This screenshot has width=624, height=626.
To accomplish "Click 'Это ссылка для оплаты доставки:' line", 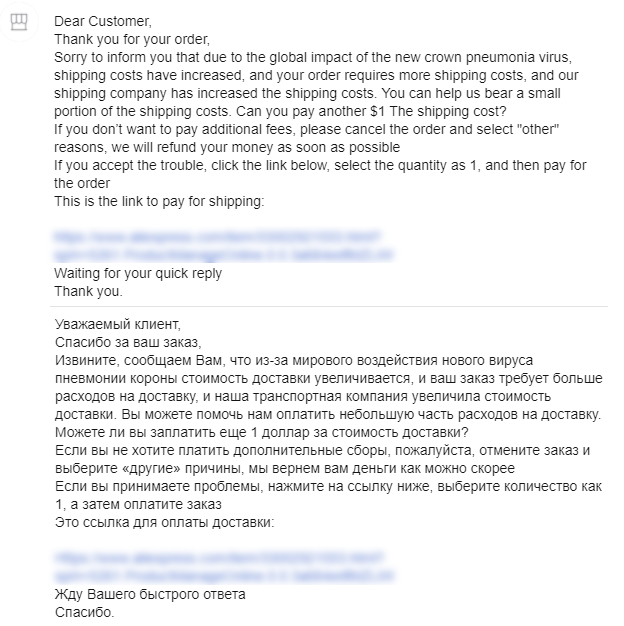I will (164, 522).
